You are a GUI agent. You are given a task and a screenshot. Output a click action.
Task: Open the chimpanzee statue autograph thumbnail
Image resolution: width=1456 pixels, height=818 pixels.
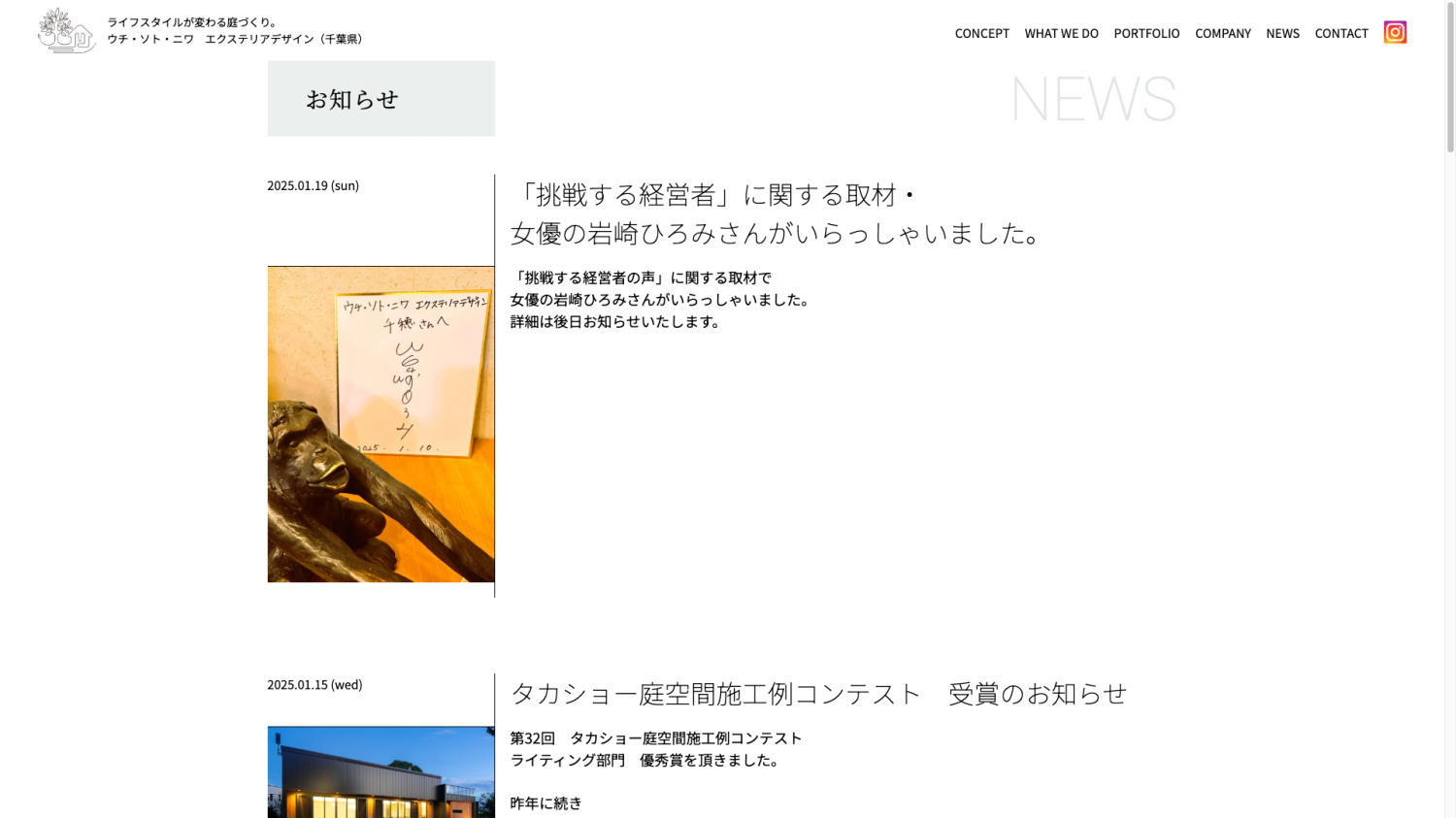(x=381, y=424)
